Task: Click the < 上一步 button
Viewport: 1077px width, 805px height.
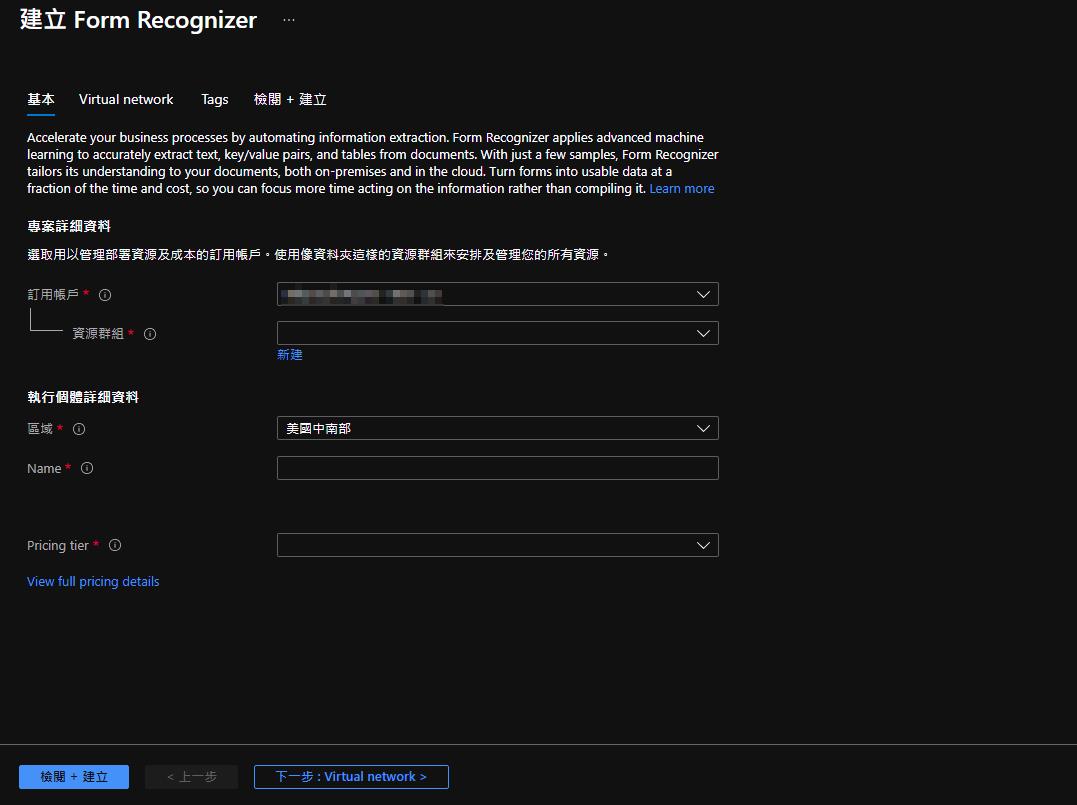Action: (192, 777)
